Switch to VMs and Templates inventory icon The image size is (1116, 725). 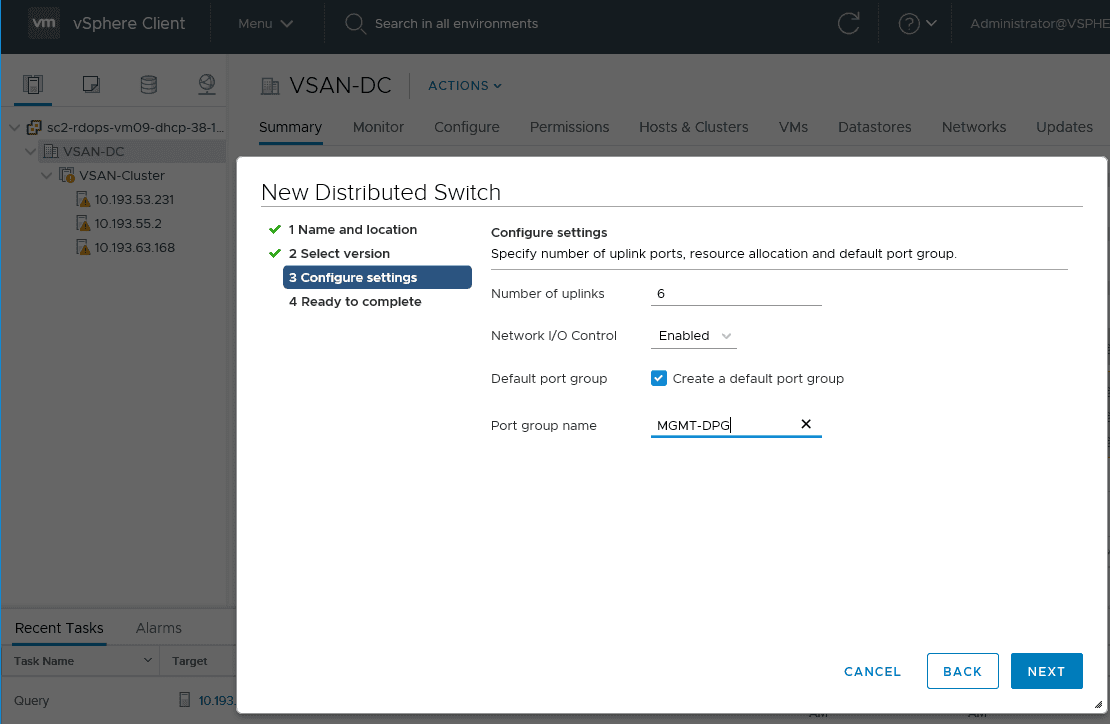91,84
